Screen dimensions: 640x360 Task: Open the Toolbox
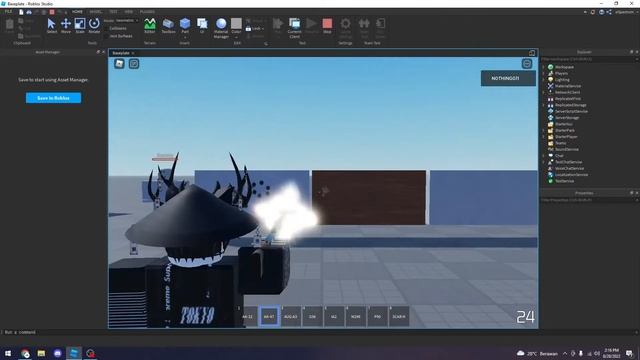pyautogui.click(x=168, y=24)
